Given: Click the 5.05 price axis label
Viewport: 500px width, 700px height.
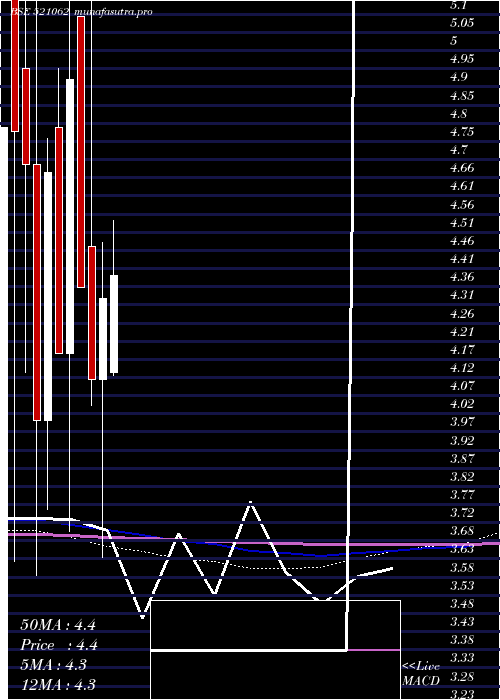Looking at the screenshot, I should 462,23.
